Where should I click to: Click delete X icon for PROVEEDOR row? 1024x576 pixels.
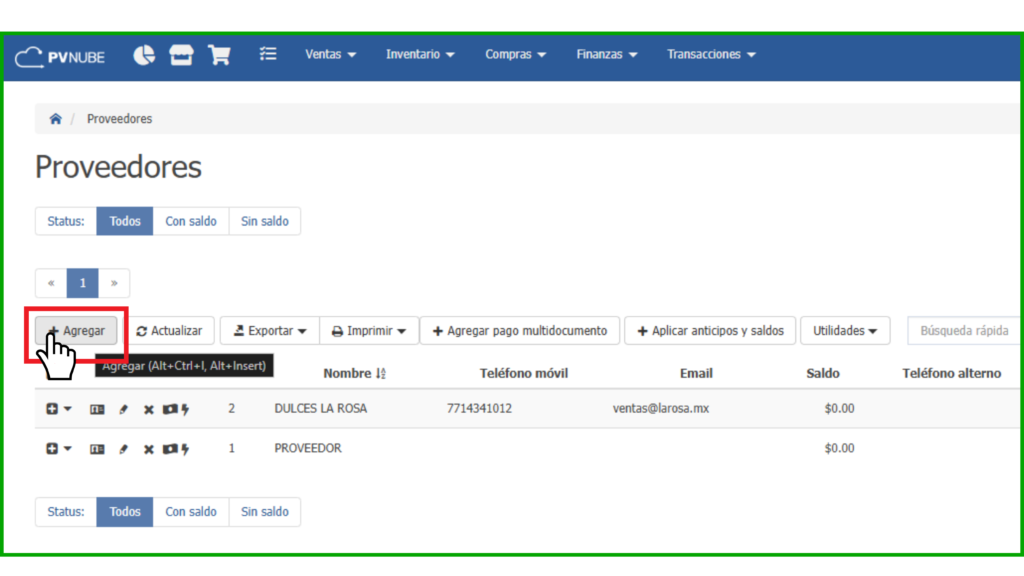(x=149, y=449)
